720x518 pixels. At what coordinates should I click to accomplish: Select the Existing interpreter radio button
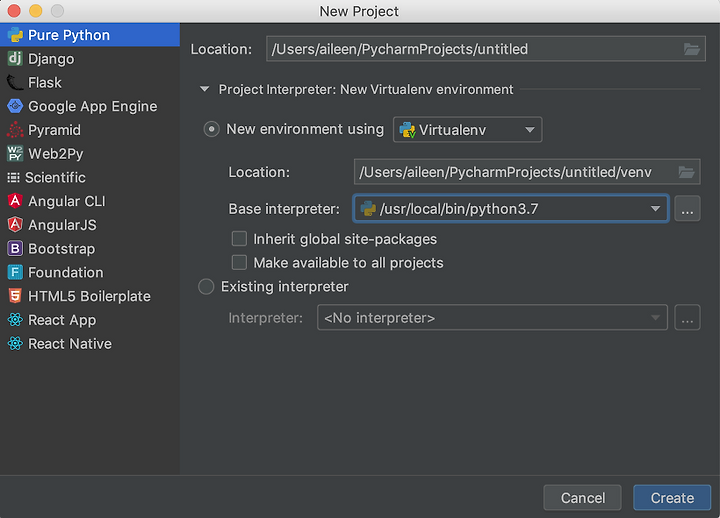click(x=206, y=287)
